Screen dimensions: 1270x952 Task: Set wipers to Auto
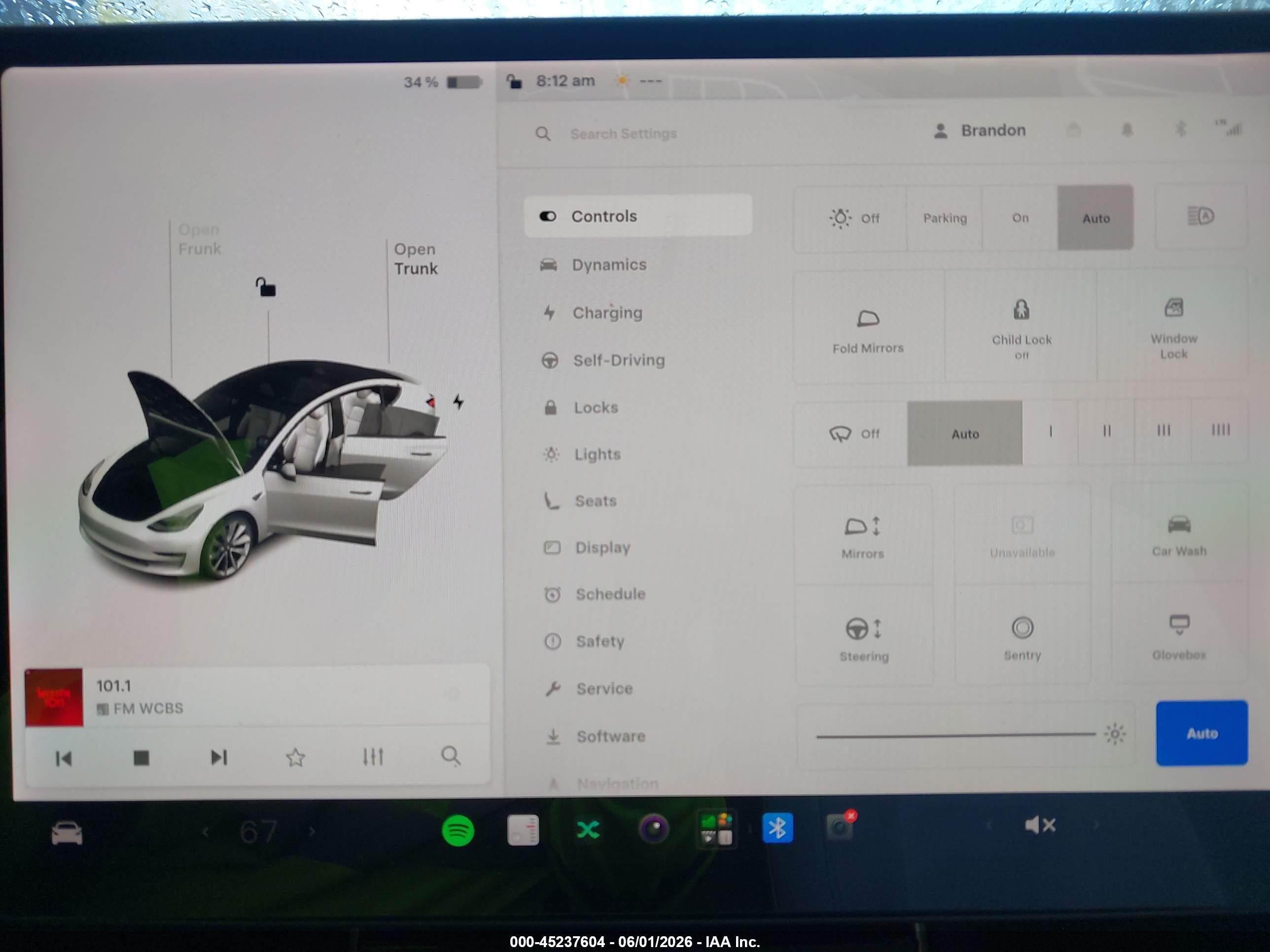point(964,434)
